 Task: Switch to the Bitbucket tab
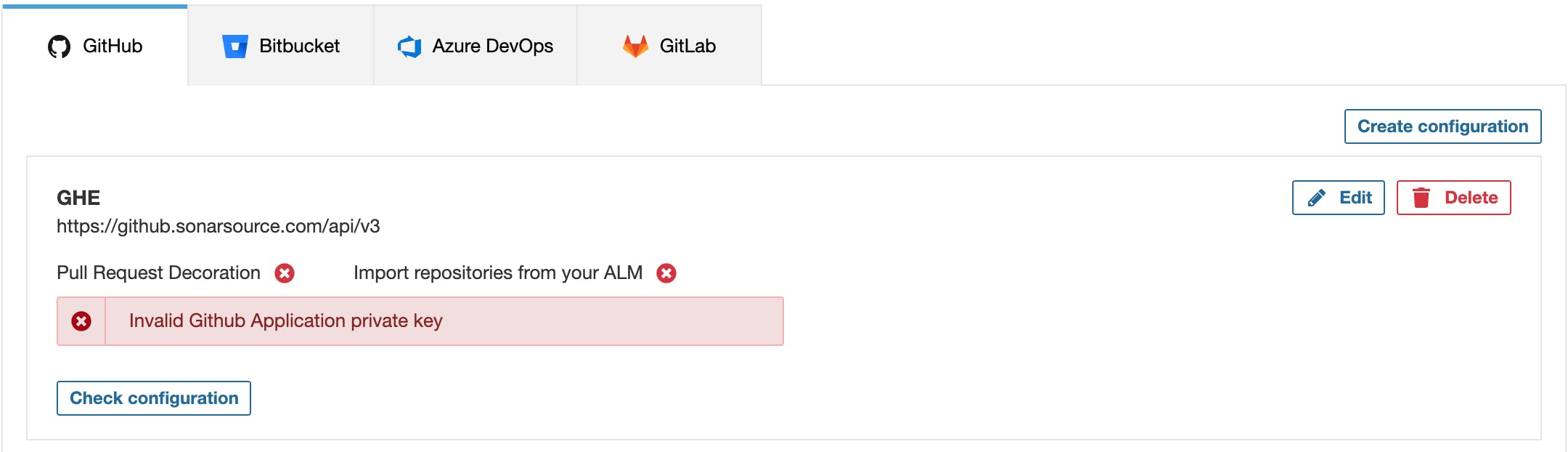281,47
